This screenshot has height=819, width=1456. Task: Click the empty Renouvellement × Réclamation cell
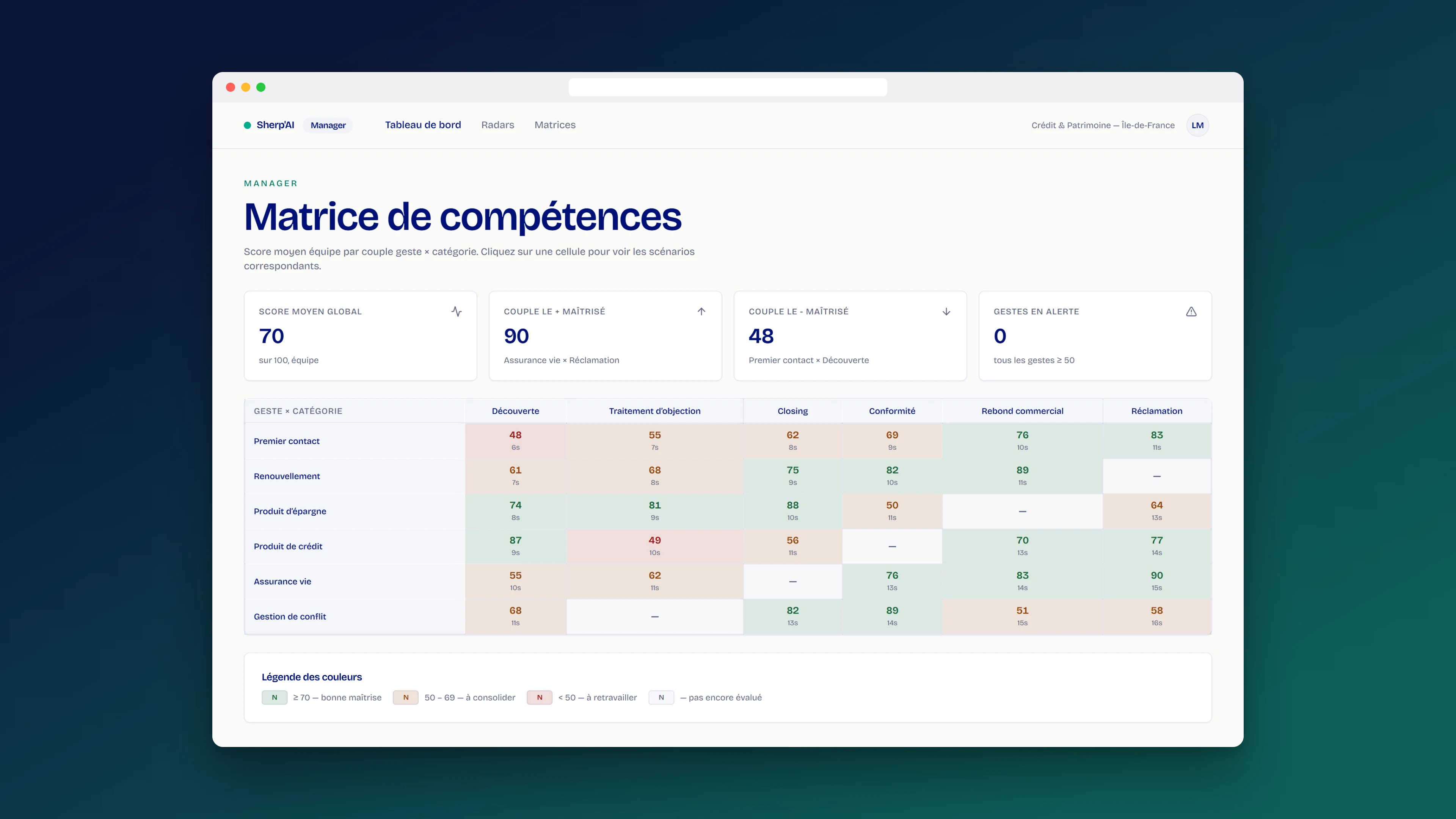point(1156,475)
